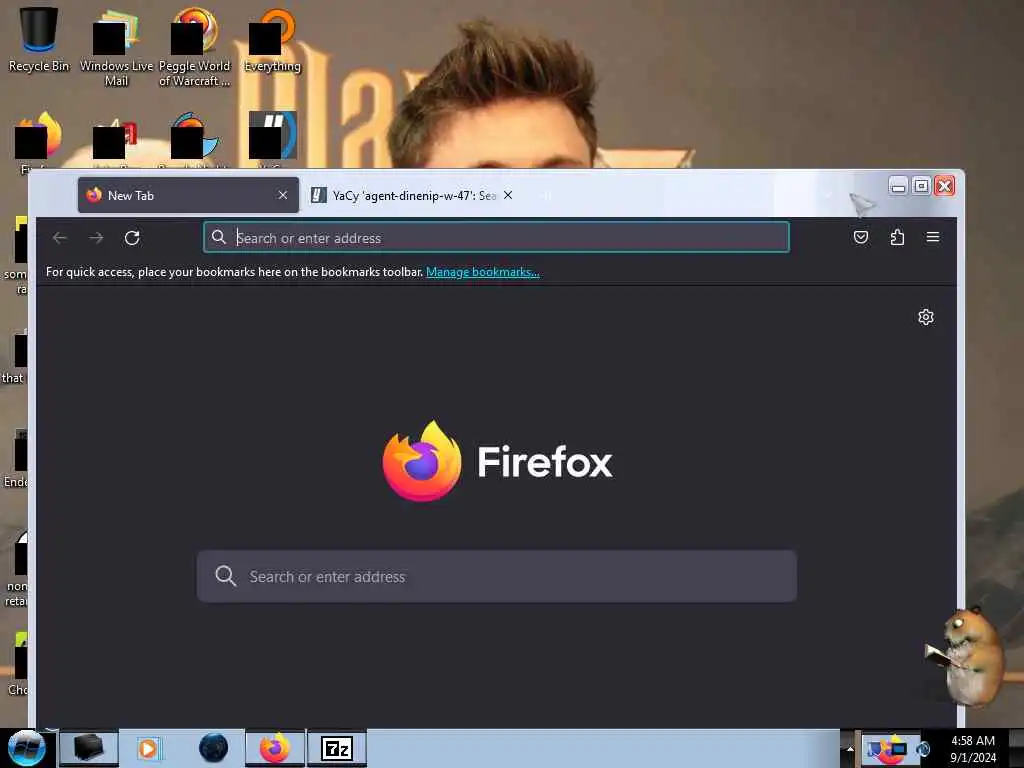Close the YaCy 'agent-dinenip-w-47' tab
This screenshot has width=1024, height=768.
(x=508, y=195)
